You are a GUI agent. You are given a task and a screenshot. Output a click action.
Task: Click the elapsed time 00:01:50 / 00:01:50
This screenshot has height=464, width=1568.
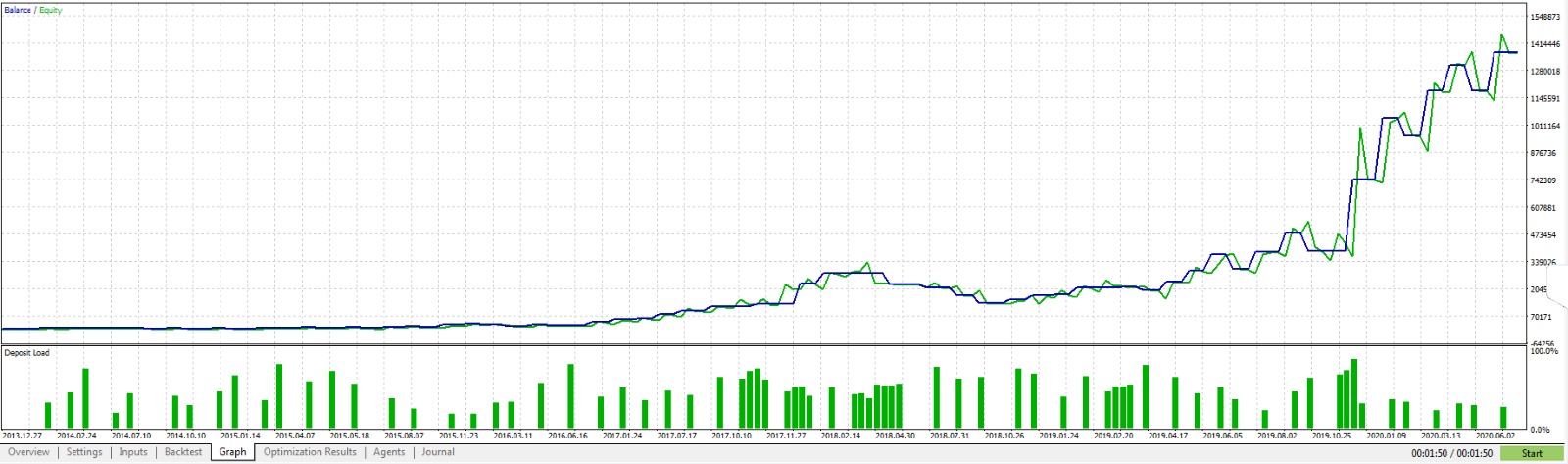click(x=1452, y=453)
